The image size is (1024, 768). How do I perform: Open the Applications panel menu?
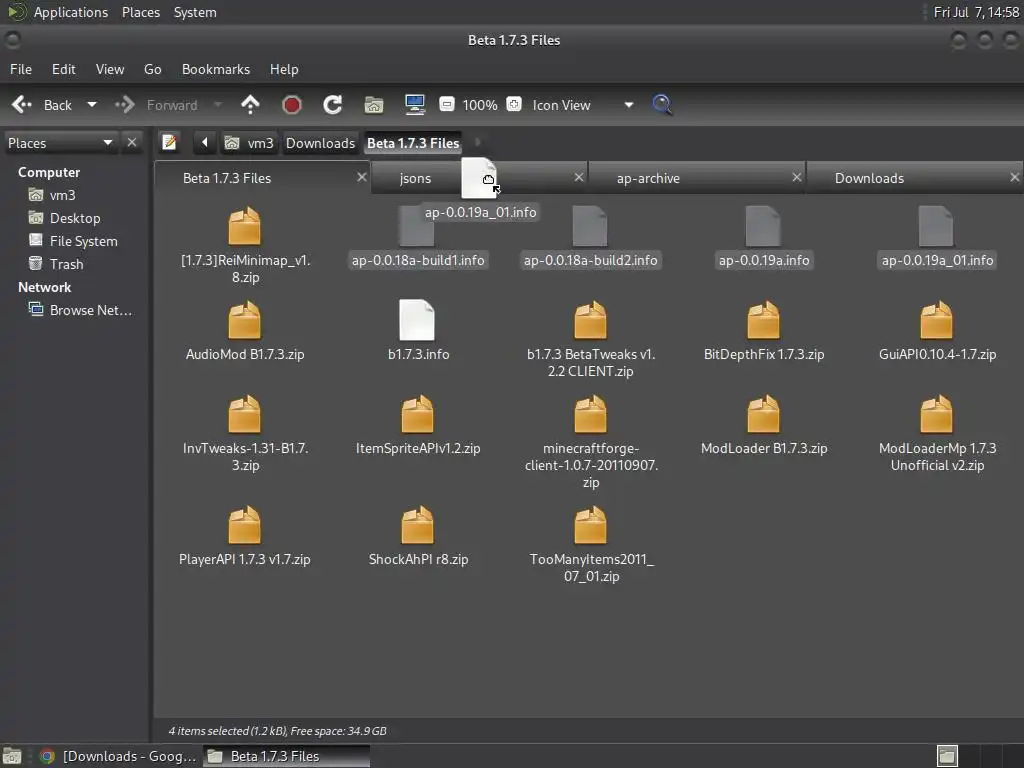(71, 12)
